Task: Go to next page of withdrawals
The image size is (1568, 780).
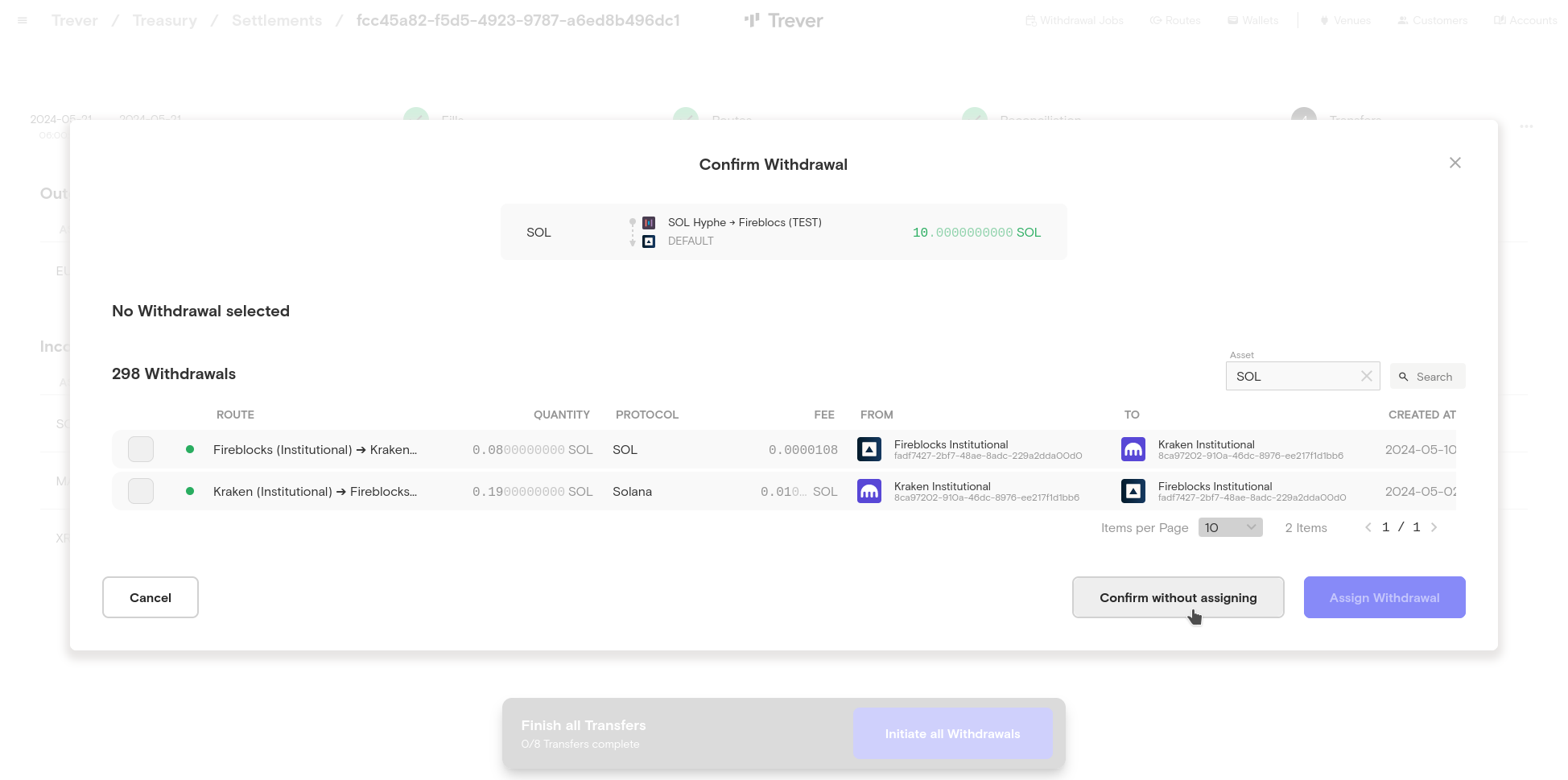Action: 1434,527
